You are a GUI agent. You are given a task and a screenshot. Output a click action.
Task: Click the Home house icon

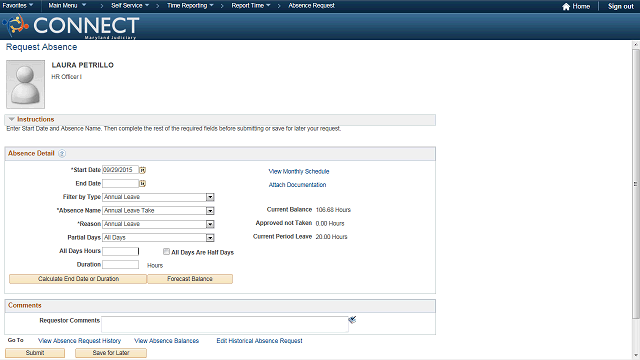point(566,7)
